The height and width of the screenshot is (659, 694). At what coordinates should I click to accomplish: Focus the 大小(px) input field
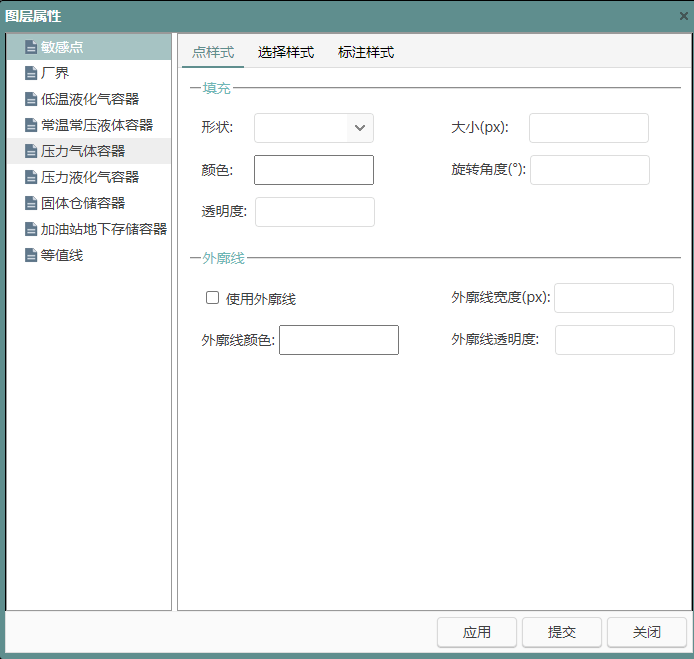[589, 128]
